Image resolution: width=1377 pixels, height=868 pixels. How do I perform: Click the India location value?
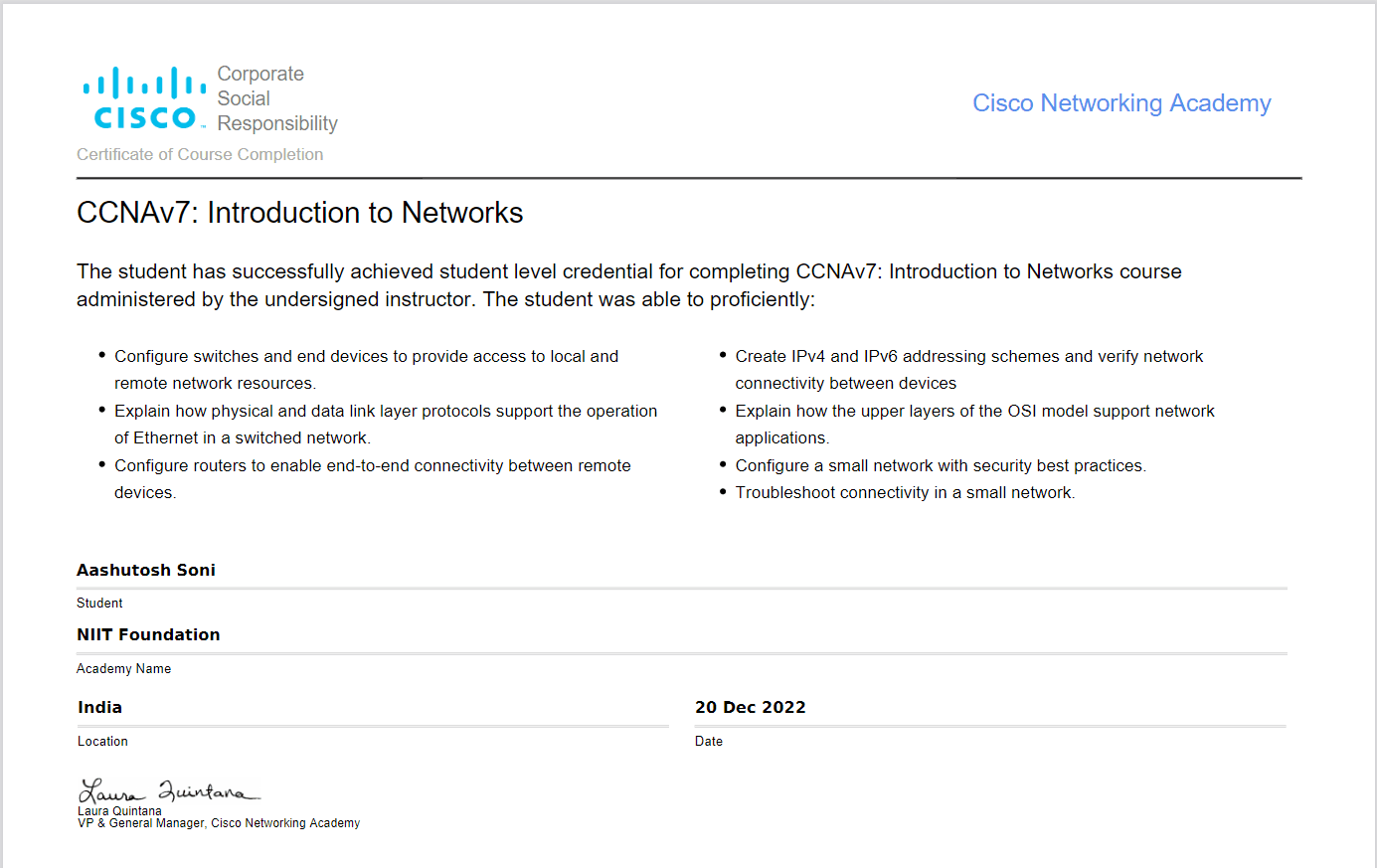point(99,707)
